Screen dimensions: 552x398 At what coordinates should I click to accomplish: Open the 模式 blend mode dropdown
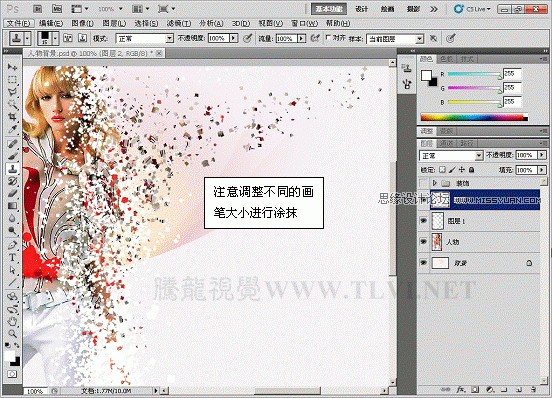pos(145,38)
